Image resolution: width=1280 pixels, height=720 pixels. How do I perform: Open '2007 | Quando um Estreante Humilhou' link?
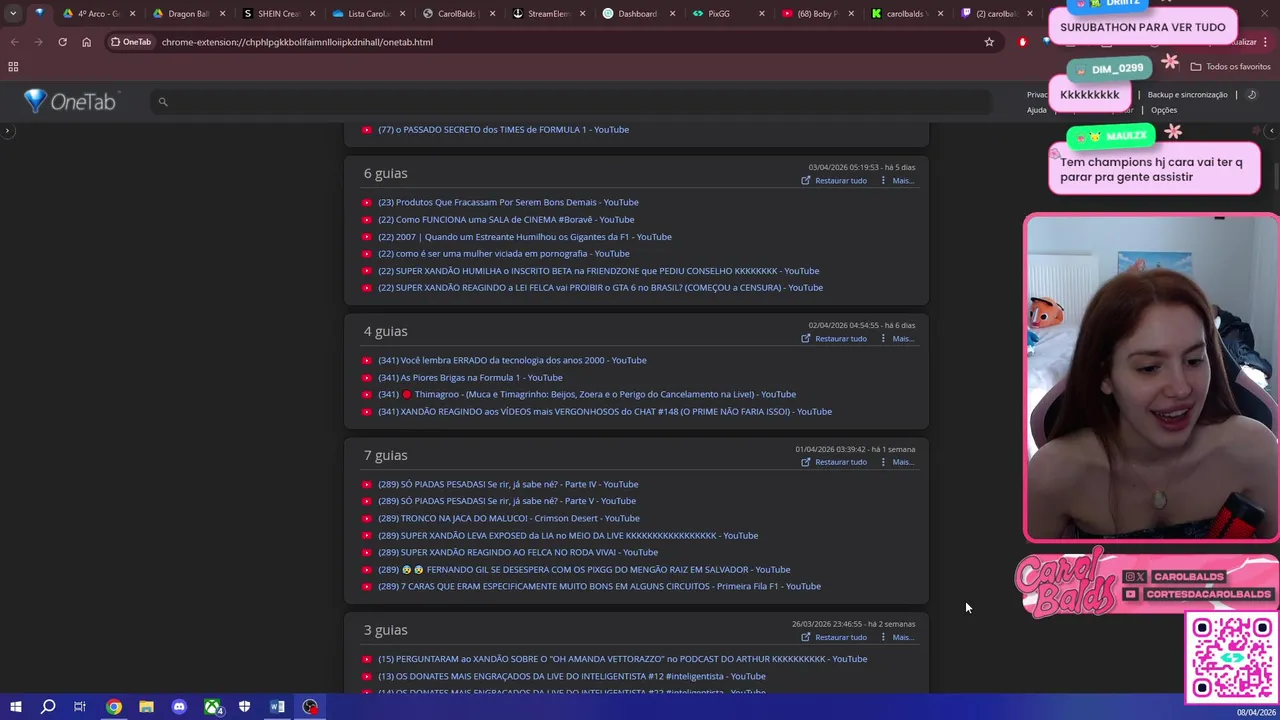click(525, 237)
